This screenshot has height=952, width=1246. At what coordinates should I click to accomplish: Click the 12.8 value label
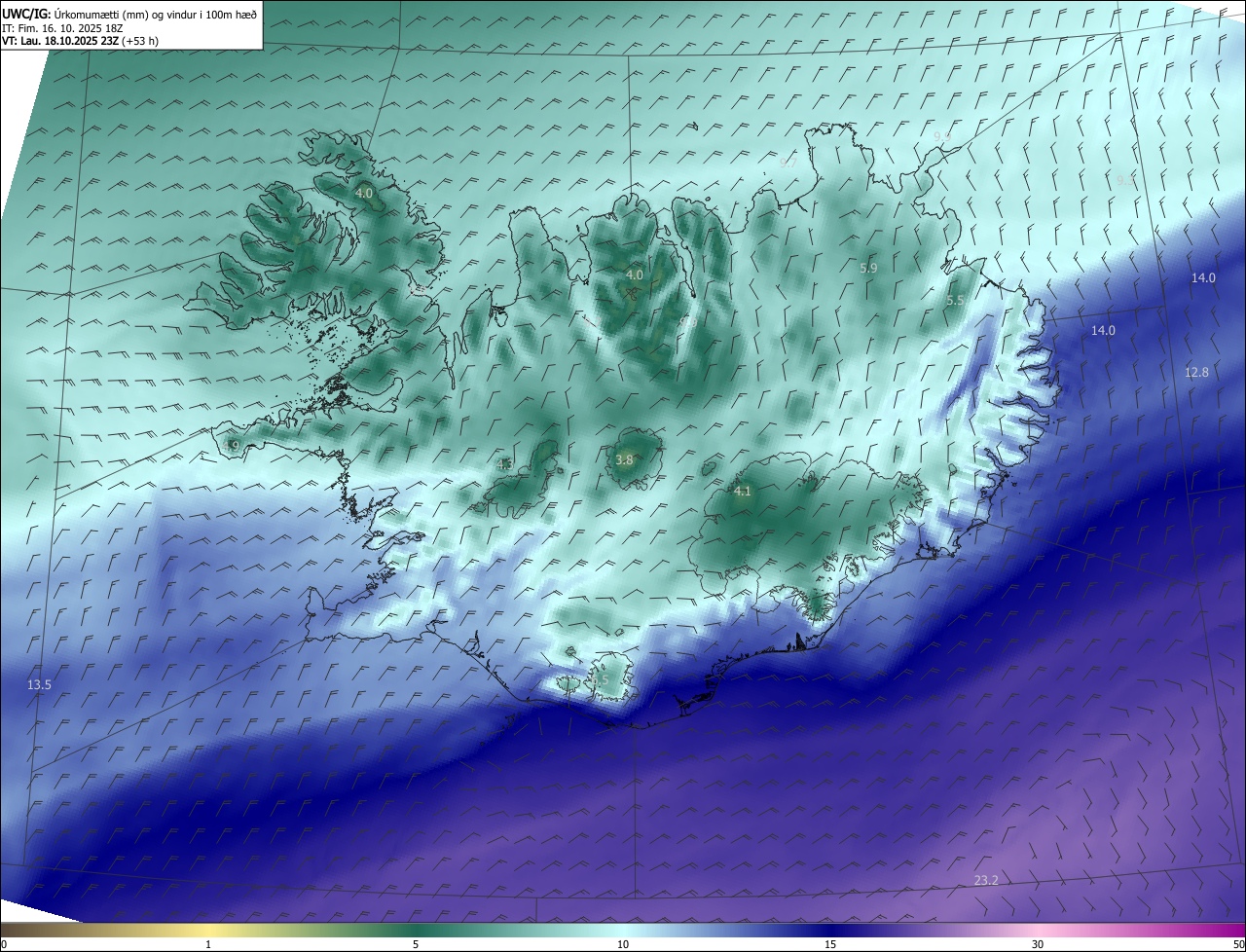1196,372
